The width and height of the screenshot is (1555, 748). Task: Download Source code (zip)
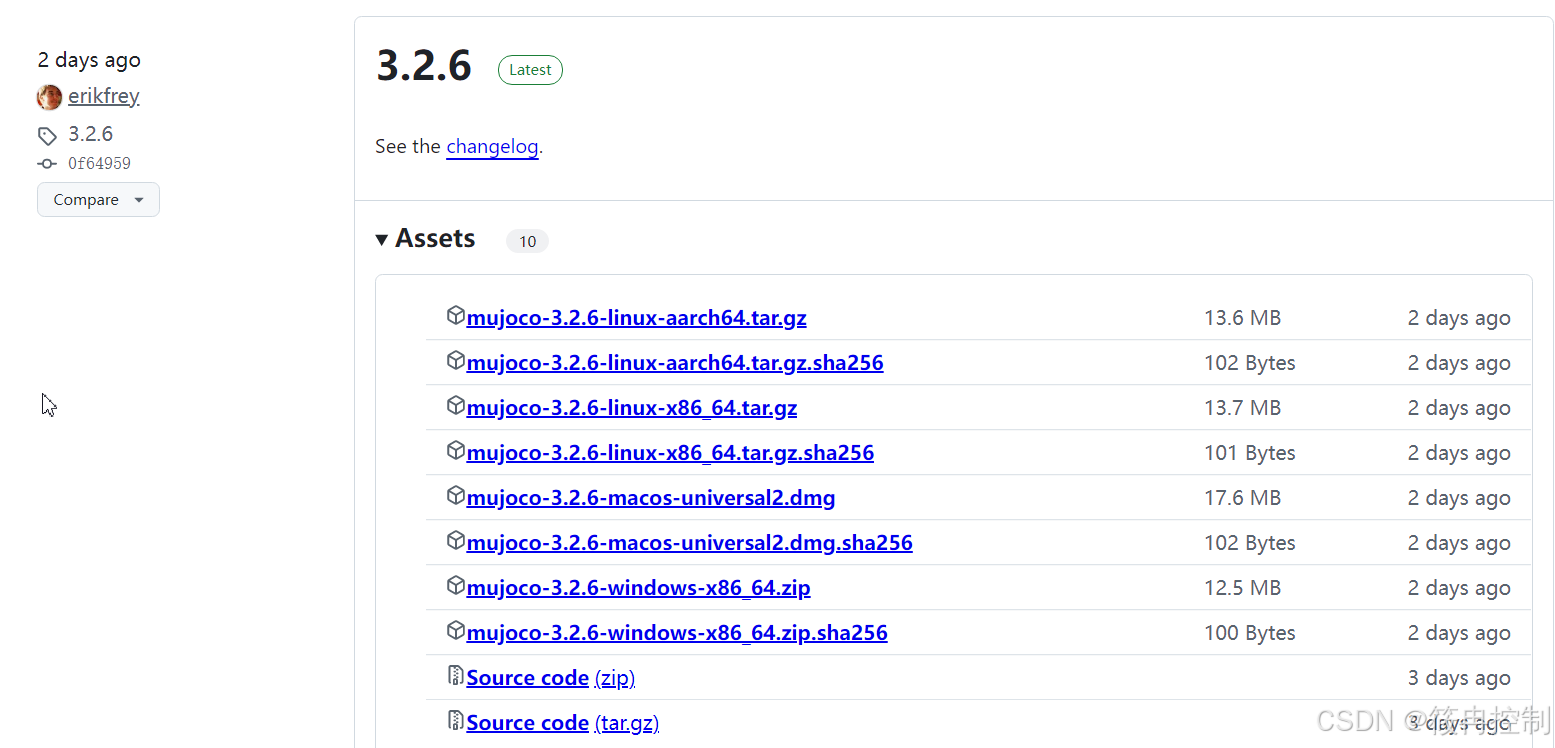pos(551,678)
